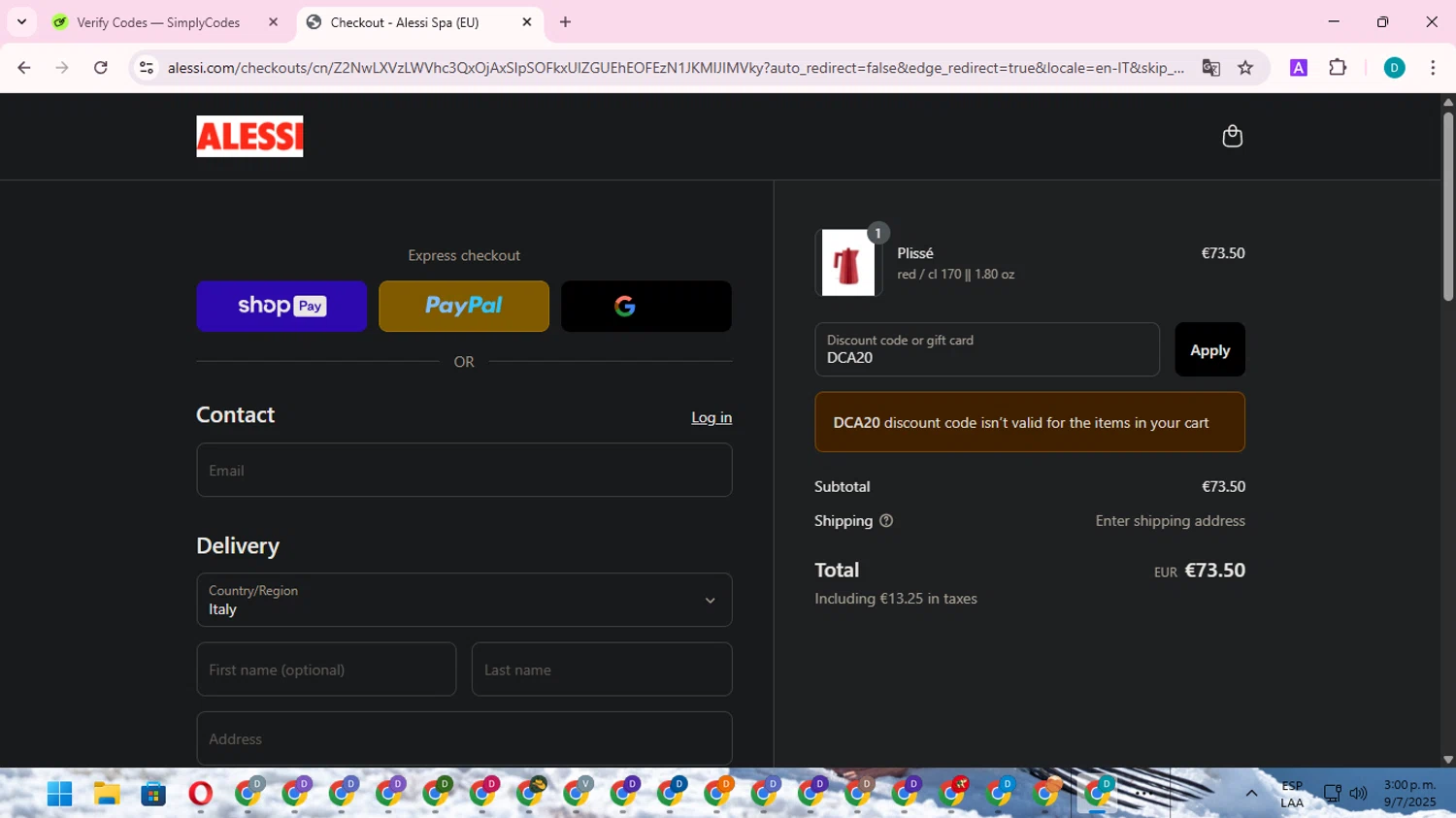
Task: Click the shipping help question-mark icon
Action: click(885, 521)
